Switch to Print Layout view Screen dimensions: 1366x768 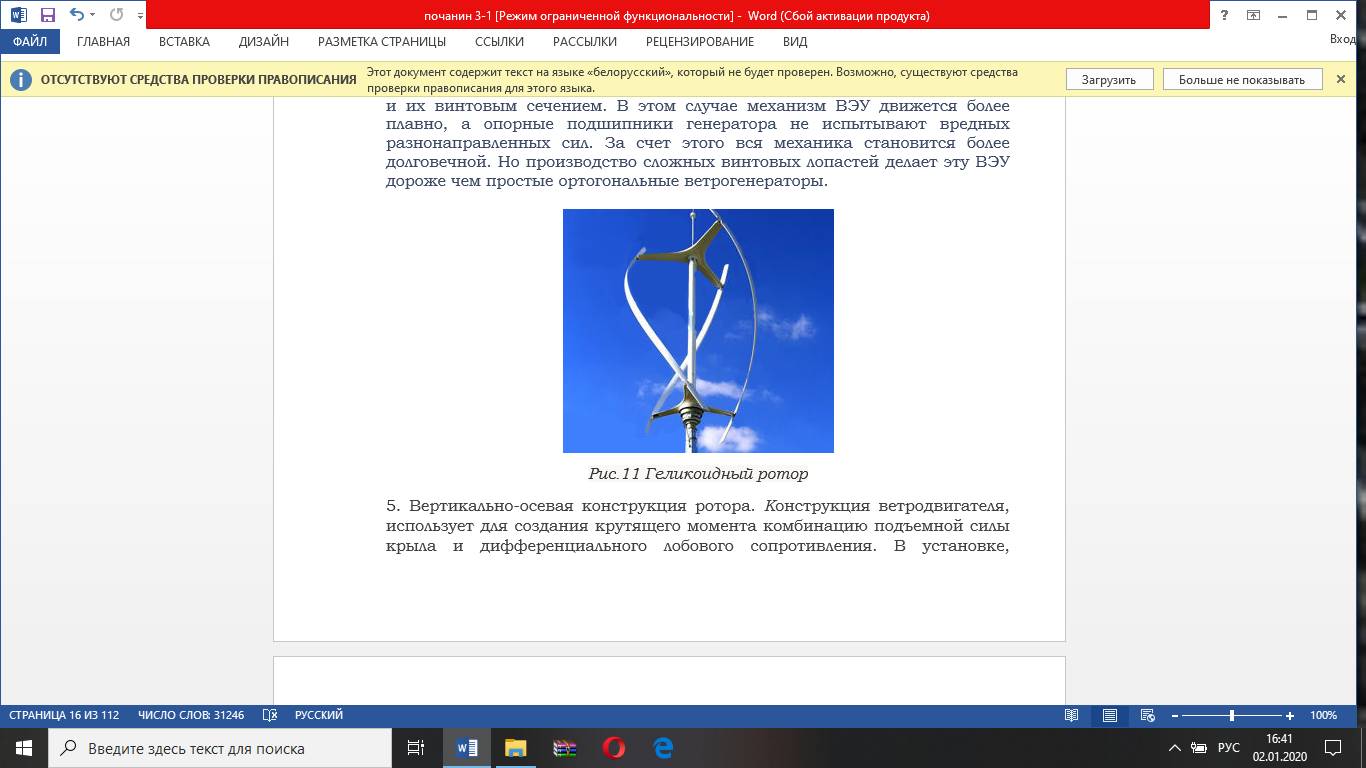1110,716
